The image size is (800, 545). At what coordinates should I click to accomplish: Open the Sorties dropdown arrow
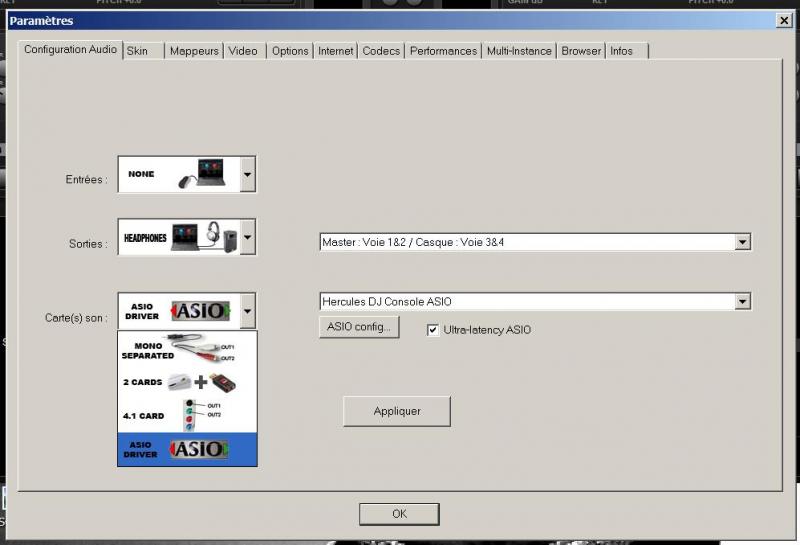click(x=247, y=238)
